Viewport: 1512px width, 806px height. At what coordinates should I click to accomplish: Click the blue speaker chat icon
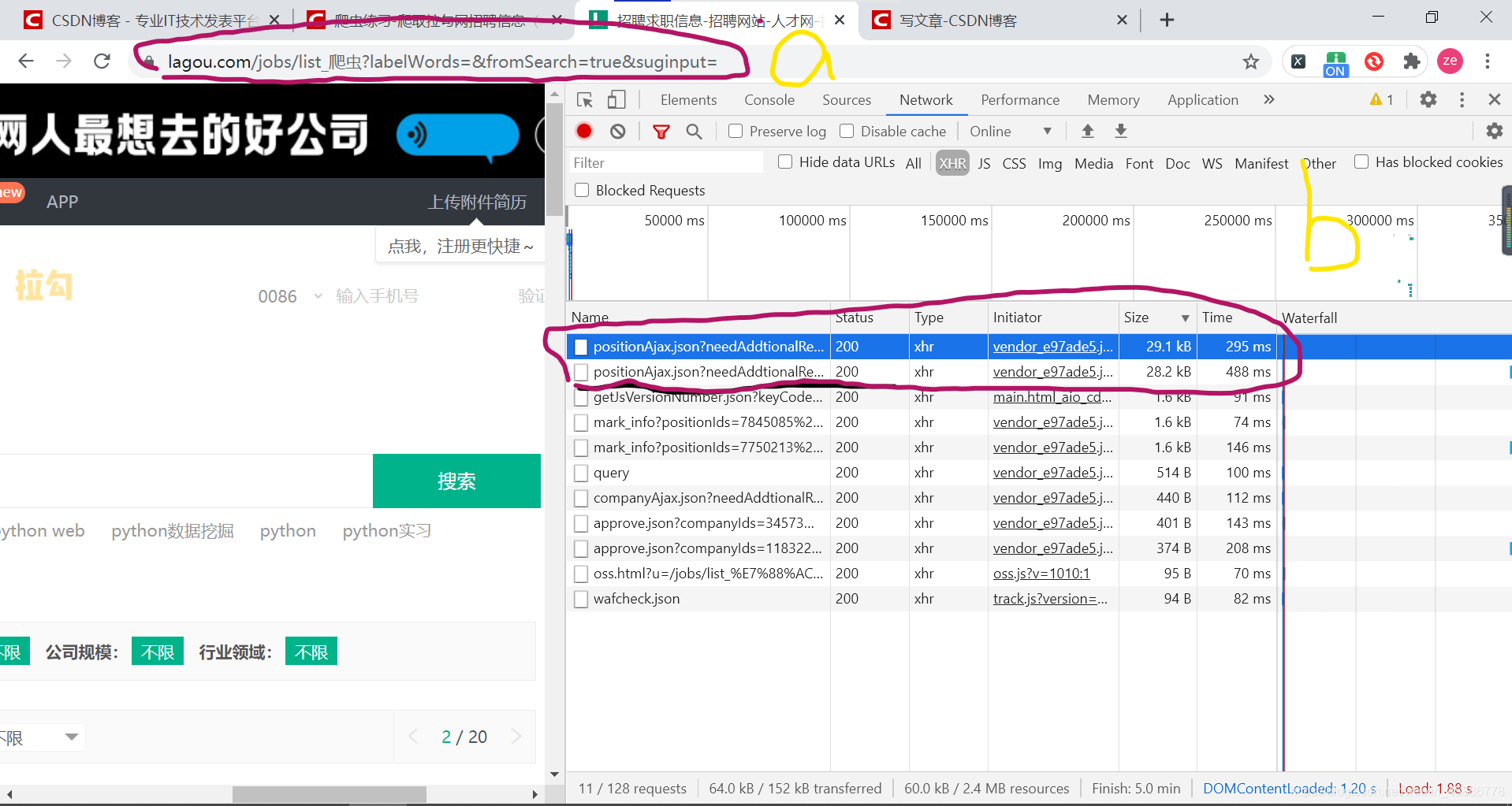458,136
